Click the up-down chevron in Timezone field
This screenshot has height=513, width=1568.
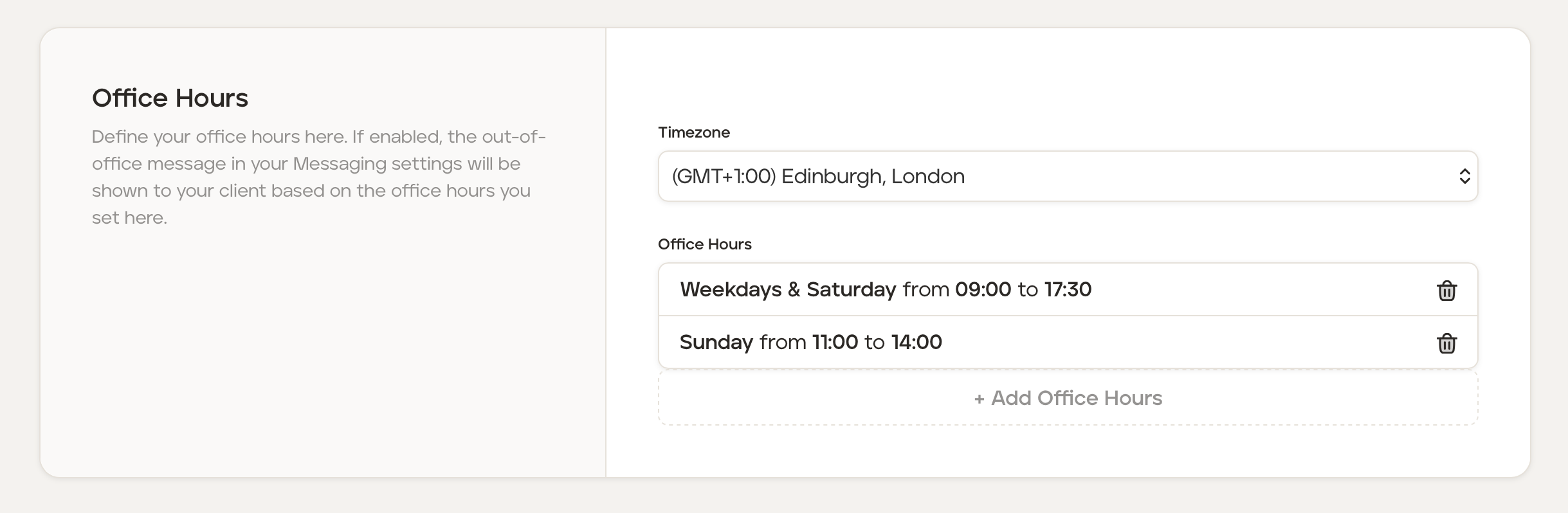[1464, 176]
